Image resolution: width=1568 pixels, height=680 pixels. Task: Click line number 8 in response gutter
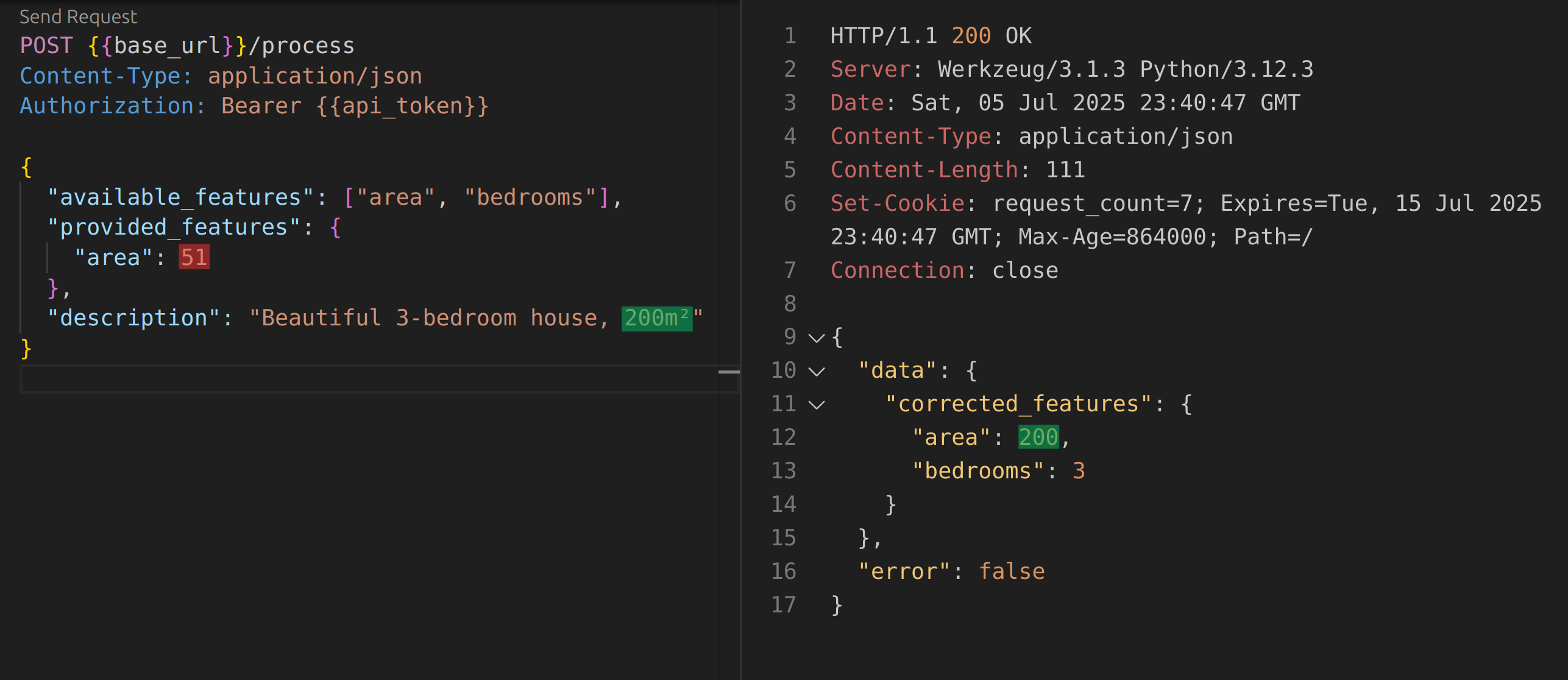click(790, 304)
